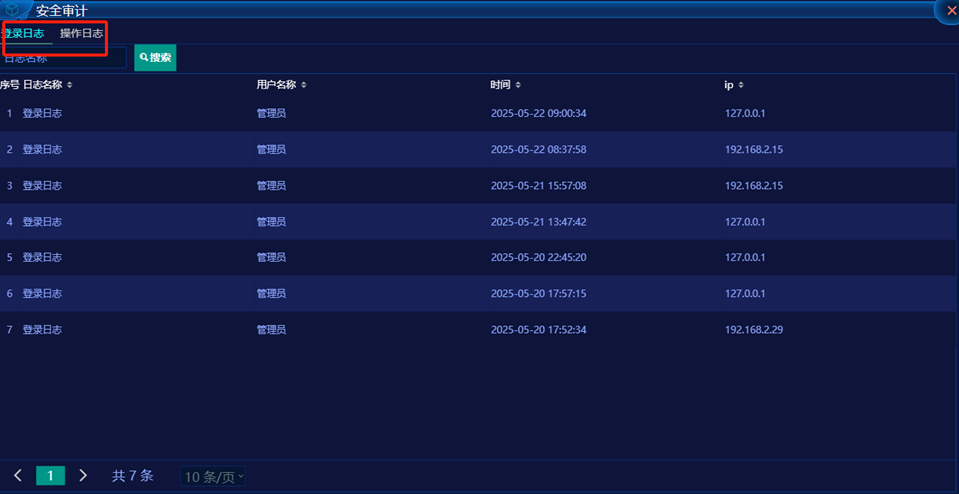
Task: Click 127.0.0.1 in the 13:47:42 row
Action: tap(746, 221)
